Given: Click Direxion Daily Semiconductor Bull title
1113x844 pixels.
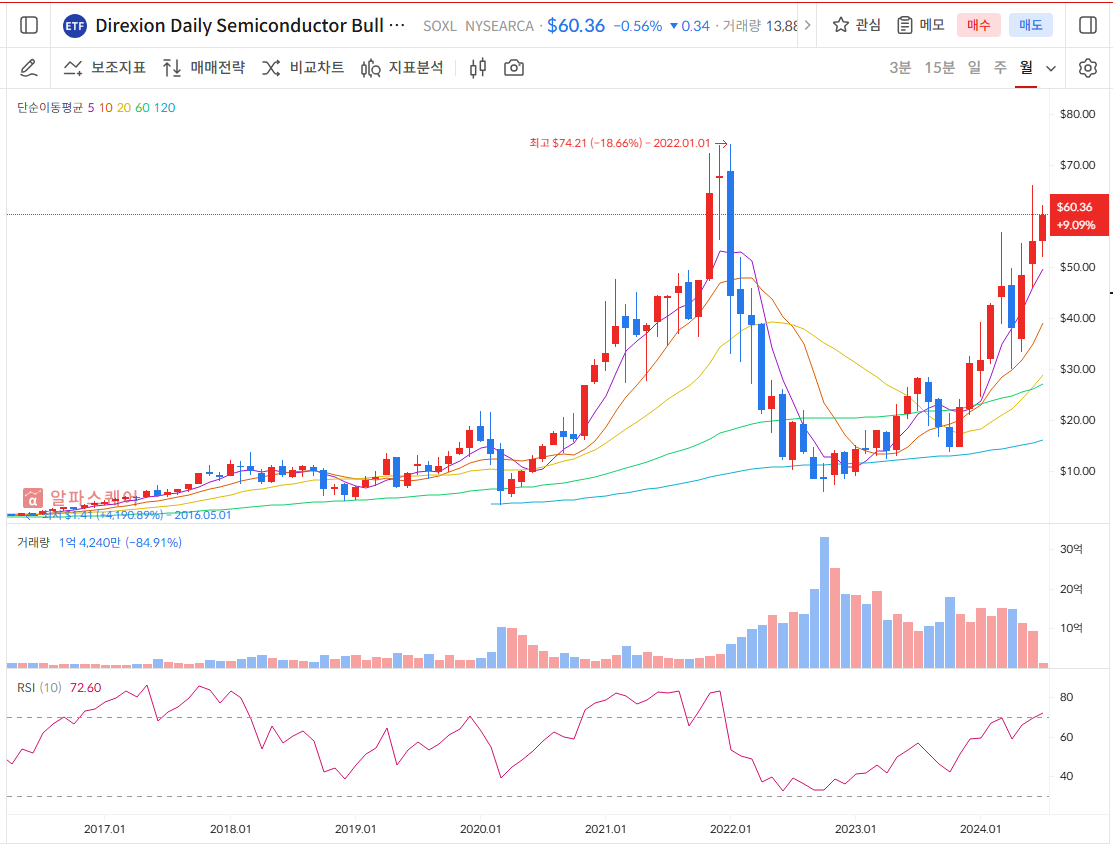Looking at the screenshot, I should (x=250, y=26).
